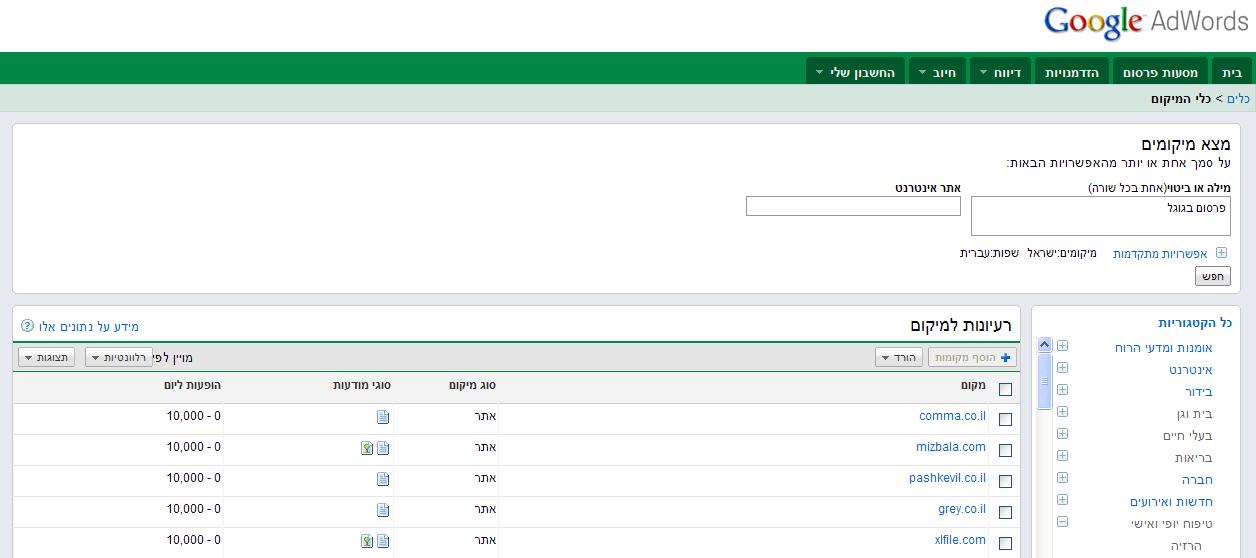The image size is (1256, 558).
Task: Click the help question-mark icon next to מידע על נתונים אלו
Action: pyautogui.click(x=27, y=326)
